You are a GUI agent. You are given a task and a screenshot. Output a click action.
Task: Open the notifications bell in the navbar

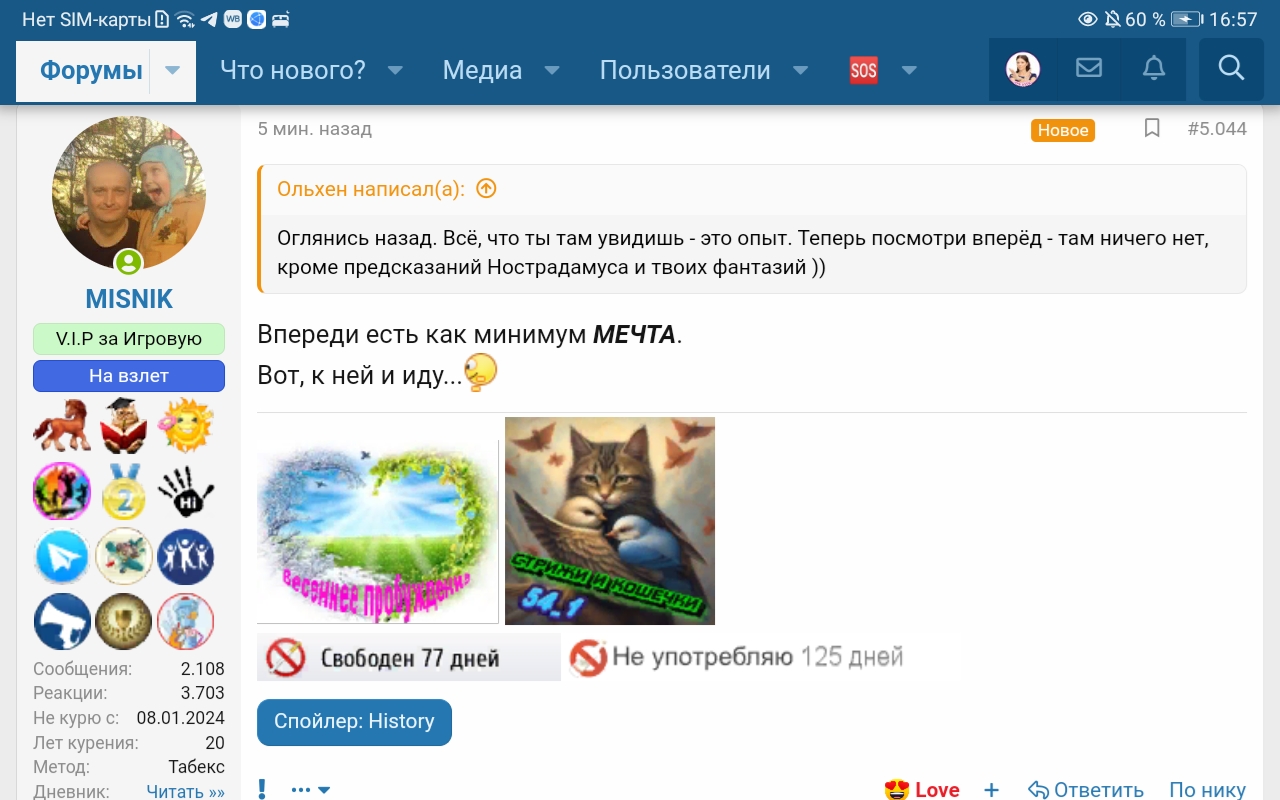(1153, 68)
